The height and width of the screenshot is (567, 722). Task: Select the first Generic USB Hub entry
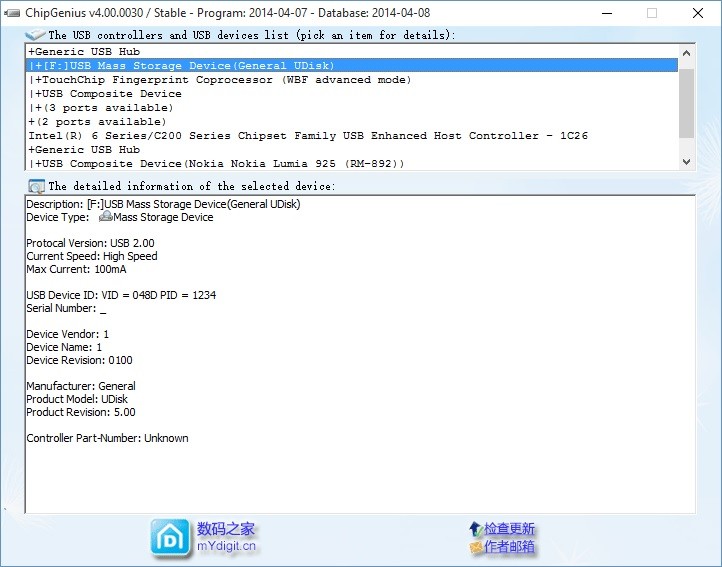pyautogui.click(x=85, y=52)
